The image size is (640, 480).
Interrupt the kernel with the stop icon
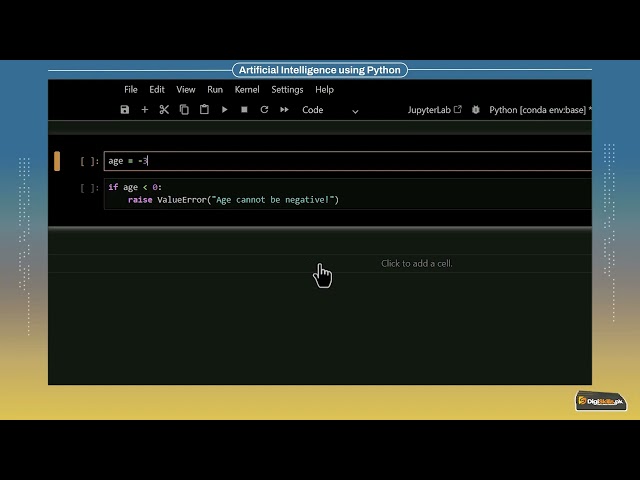point(244,109)
